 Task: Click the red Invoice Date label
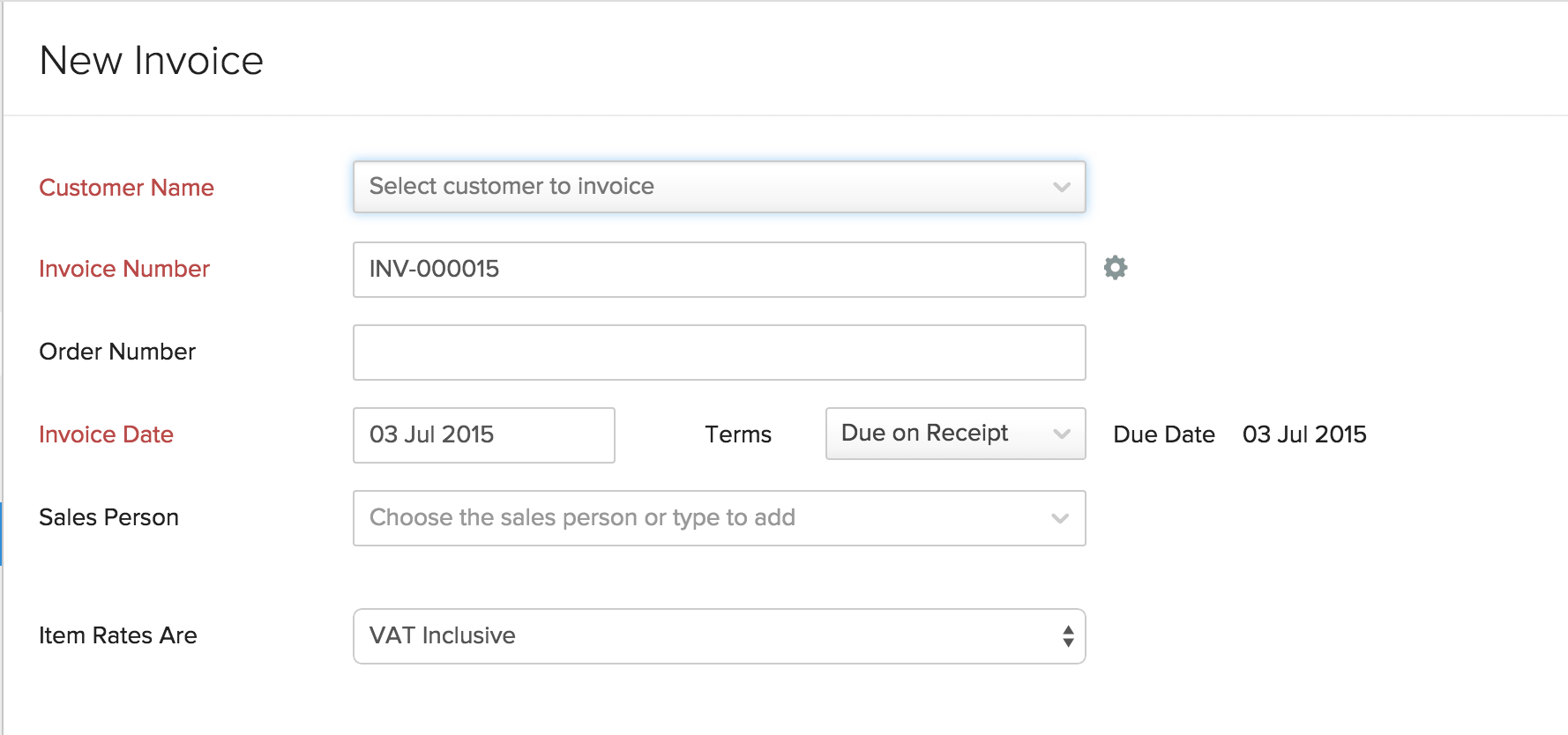click(106, 434)
